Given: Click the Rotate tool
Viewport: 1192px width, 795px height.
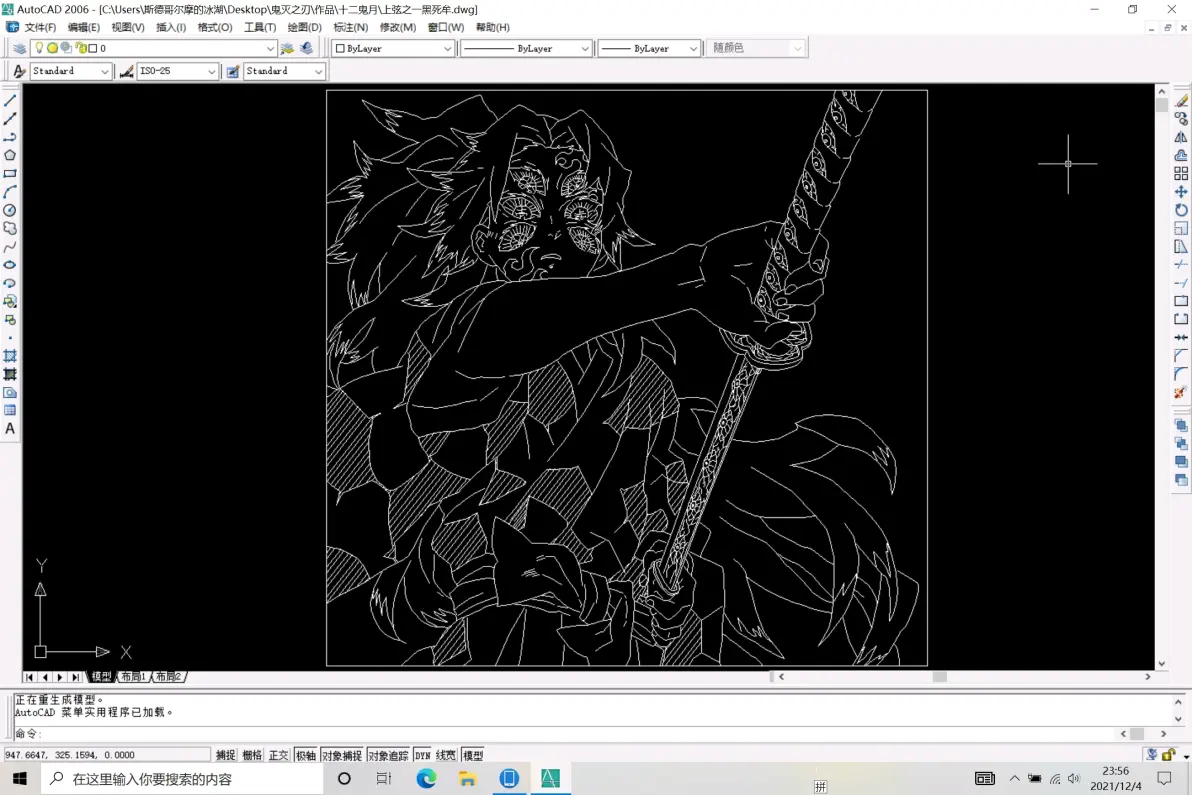Looking at the screenshot, I should click(x=1181, y=211).
